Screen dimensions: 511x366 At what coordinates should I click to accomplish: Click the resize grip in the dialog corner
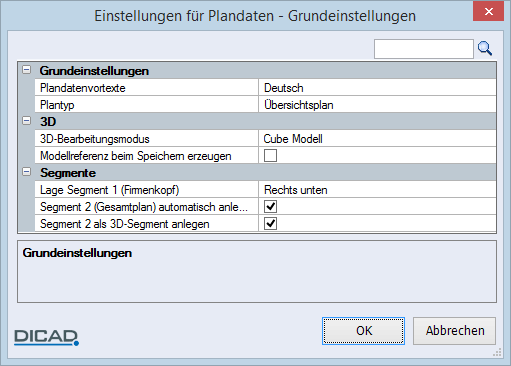tap(497, 352)
